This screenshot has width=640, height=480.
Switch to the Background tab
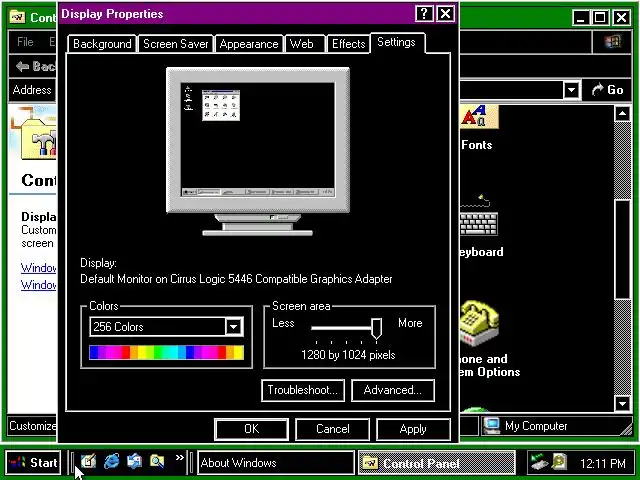coord(102,44)
